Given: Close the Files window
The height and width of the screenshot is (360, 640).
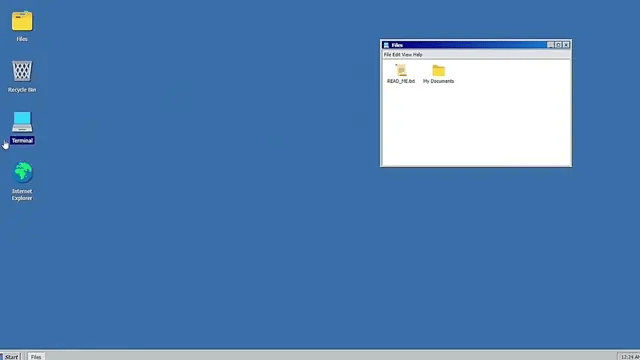Looking at the screenshot, I should tap(566, 45).
